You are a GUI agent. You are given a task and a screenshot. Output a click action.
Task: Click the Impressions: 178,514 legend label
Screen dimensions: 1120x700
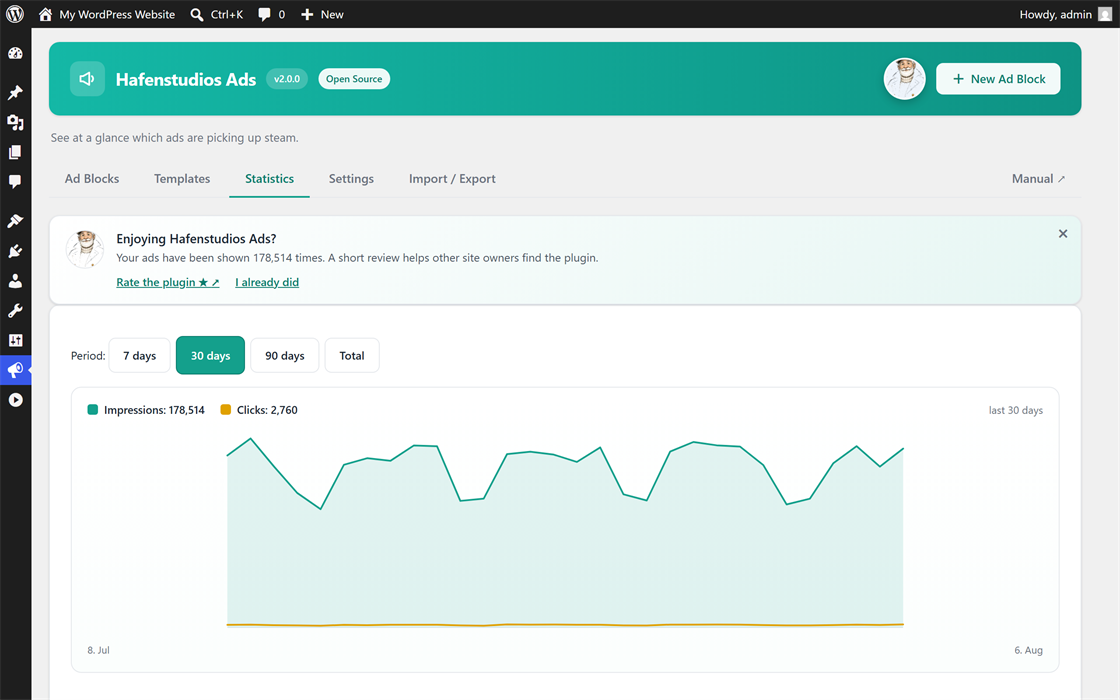click(x=154, y=410)
